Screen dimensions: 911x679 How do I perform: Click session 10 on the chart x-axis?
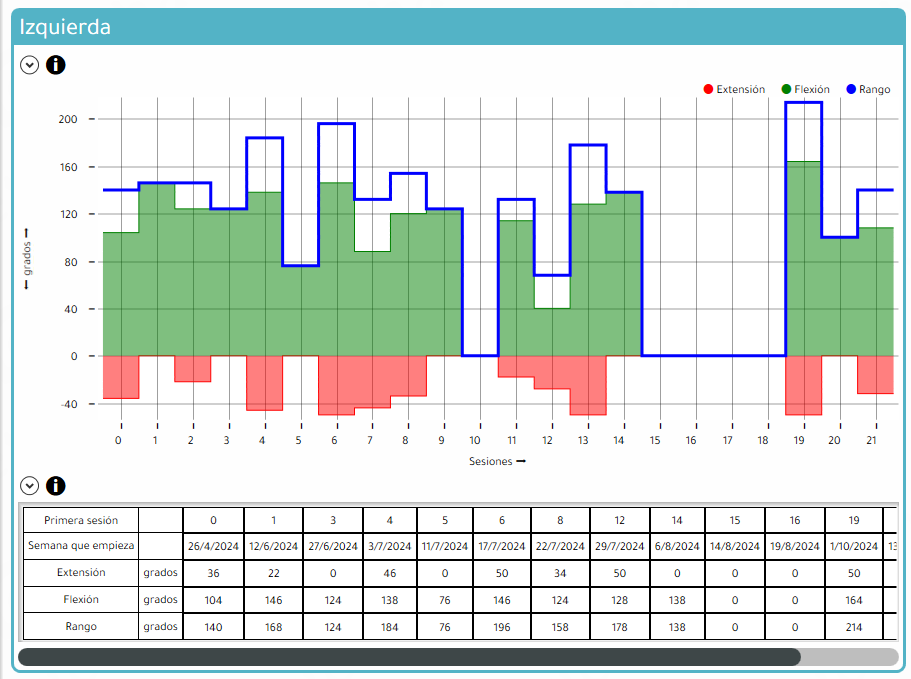pos(475,440)
